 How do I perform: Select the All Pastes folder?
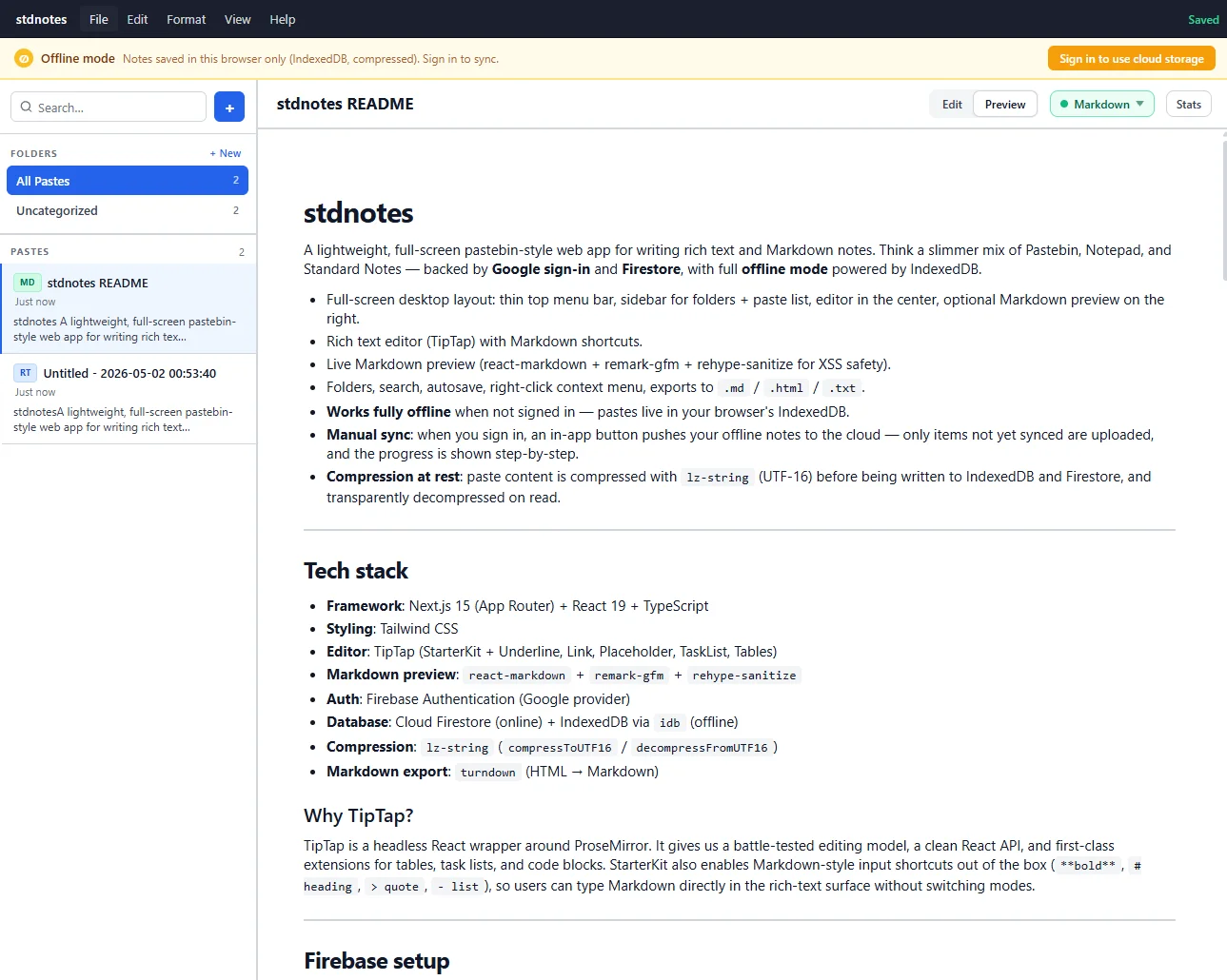coord(128,181)
